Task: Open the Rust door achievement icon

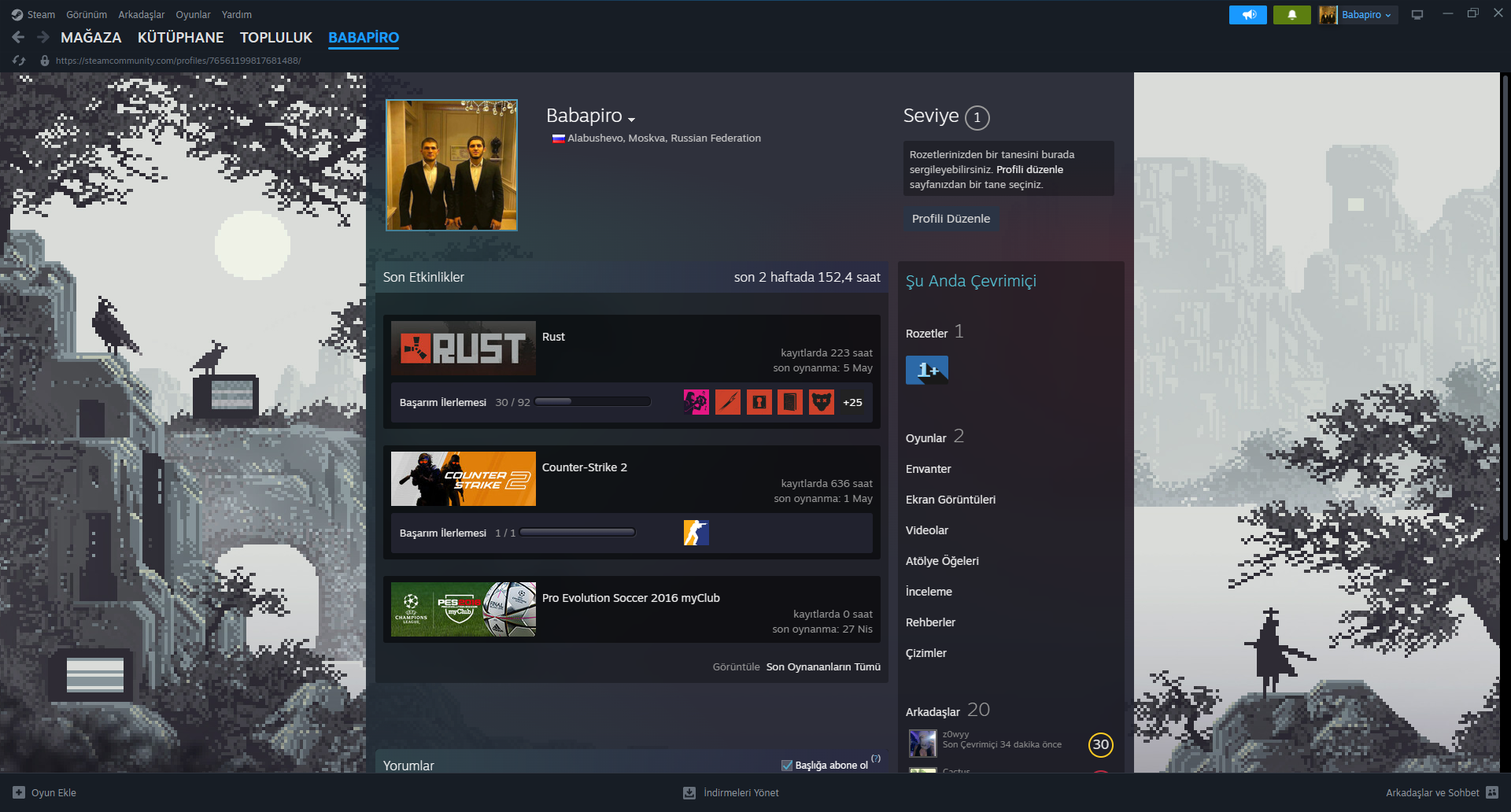Action: (790, 402)
